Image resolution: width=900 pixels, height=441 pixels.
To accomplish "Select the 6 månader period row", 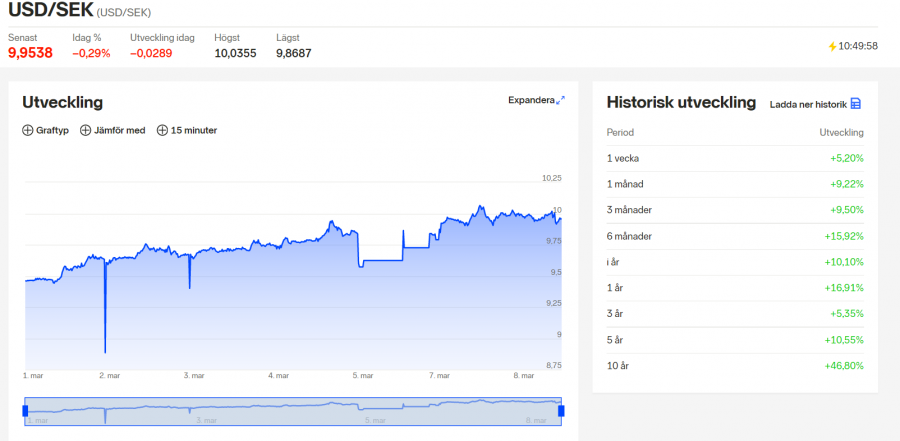I will [x=735, y=236].
